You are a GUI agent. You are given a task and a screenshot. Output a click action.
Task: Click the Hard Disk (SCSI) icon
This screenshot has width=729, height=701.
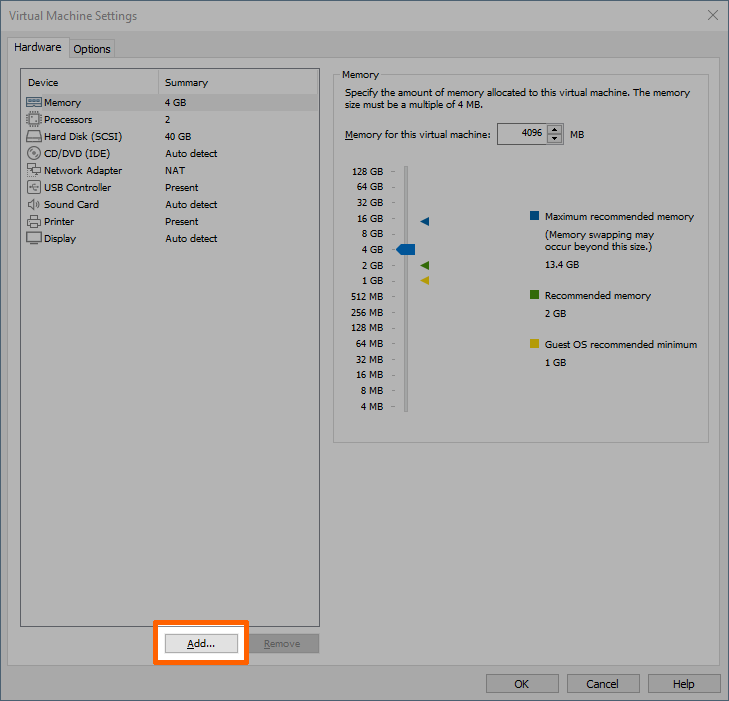coord(34,137)
